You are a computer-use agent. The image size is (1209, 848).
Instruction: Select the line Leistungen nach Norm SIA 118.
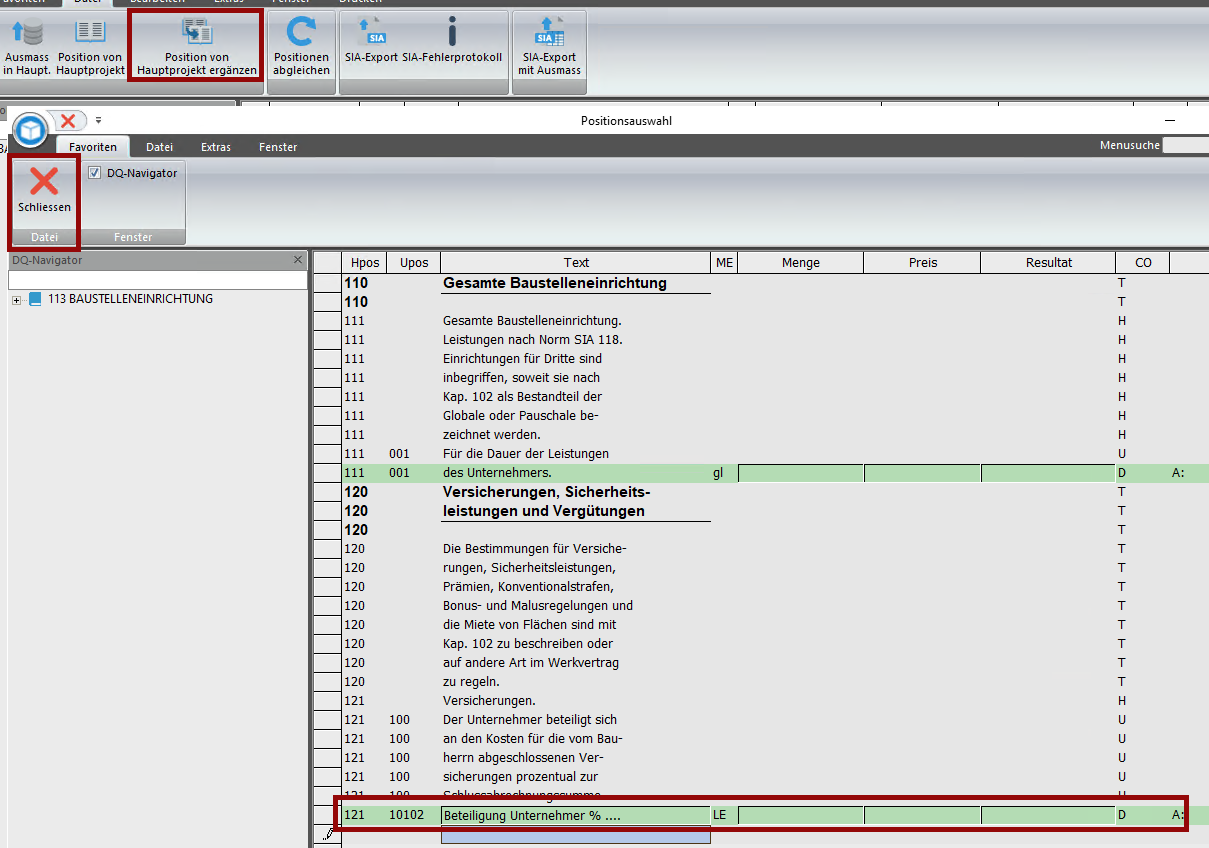533,340
